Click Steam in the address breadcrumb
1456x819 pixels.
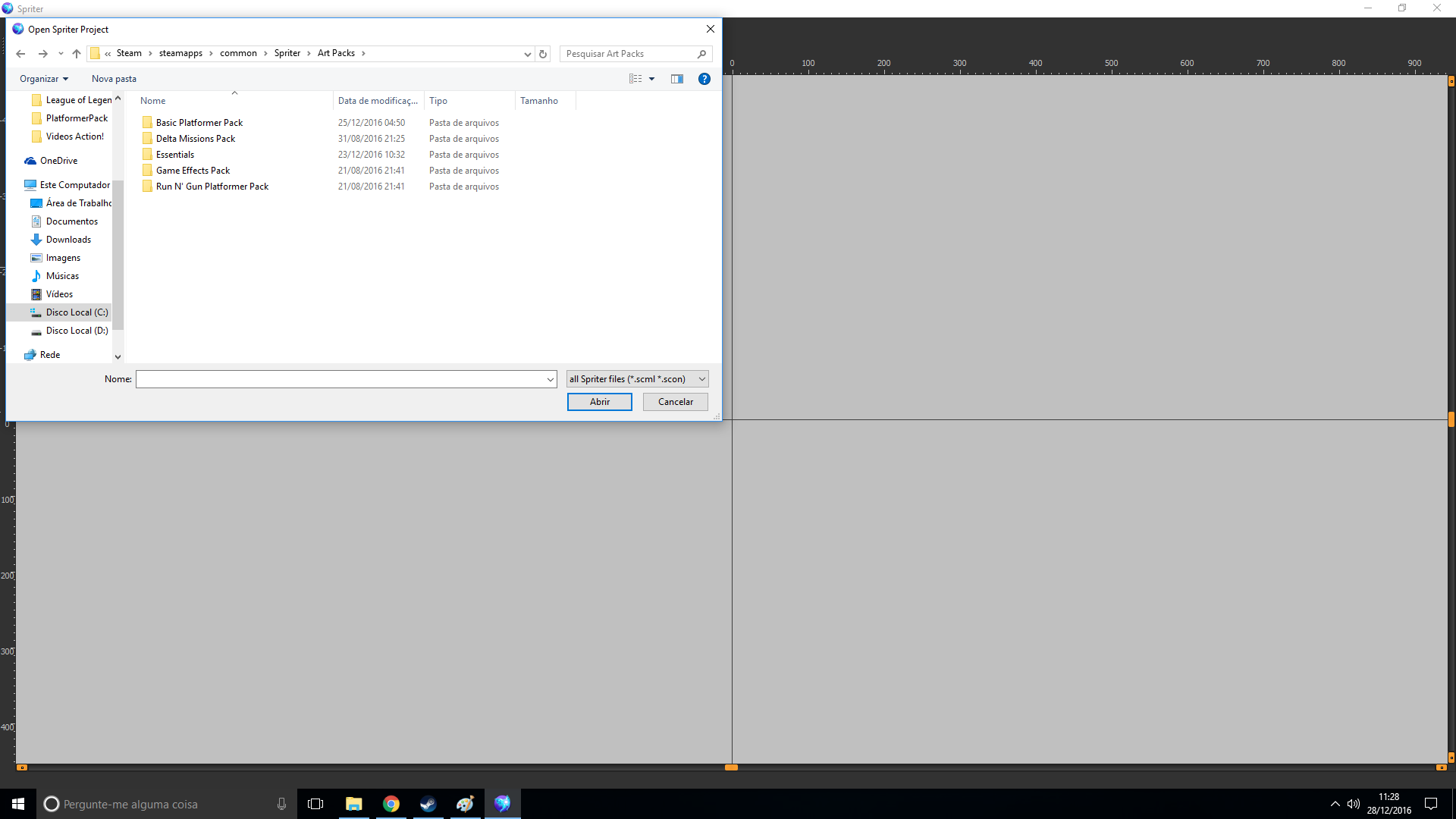(x=129, y=53)
